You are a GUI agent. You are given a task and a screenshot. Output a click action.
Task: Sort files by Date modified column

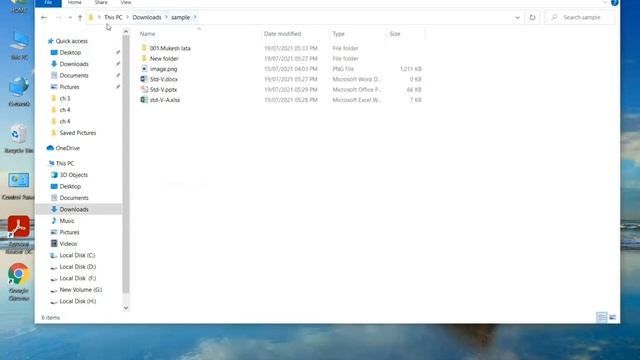click(x=282, y=34)
